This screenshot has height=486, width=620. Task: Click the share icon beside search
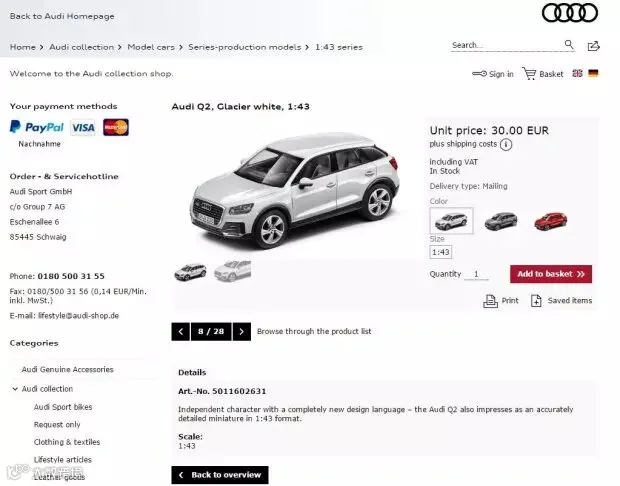point(593,46)
